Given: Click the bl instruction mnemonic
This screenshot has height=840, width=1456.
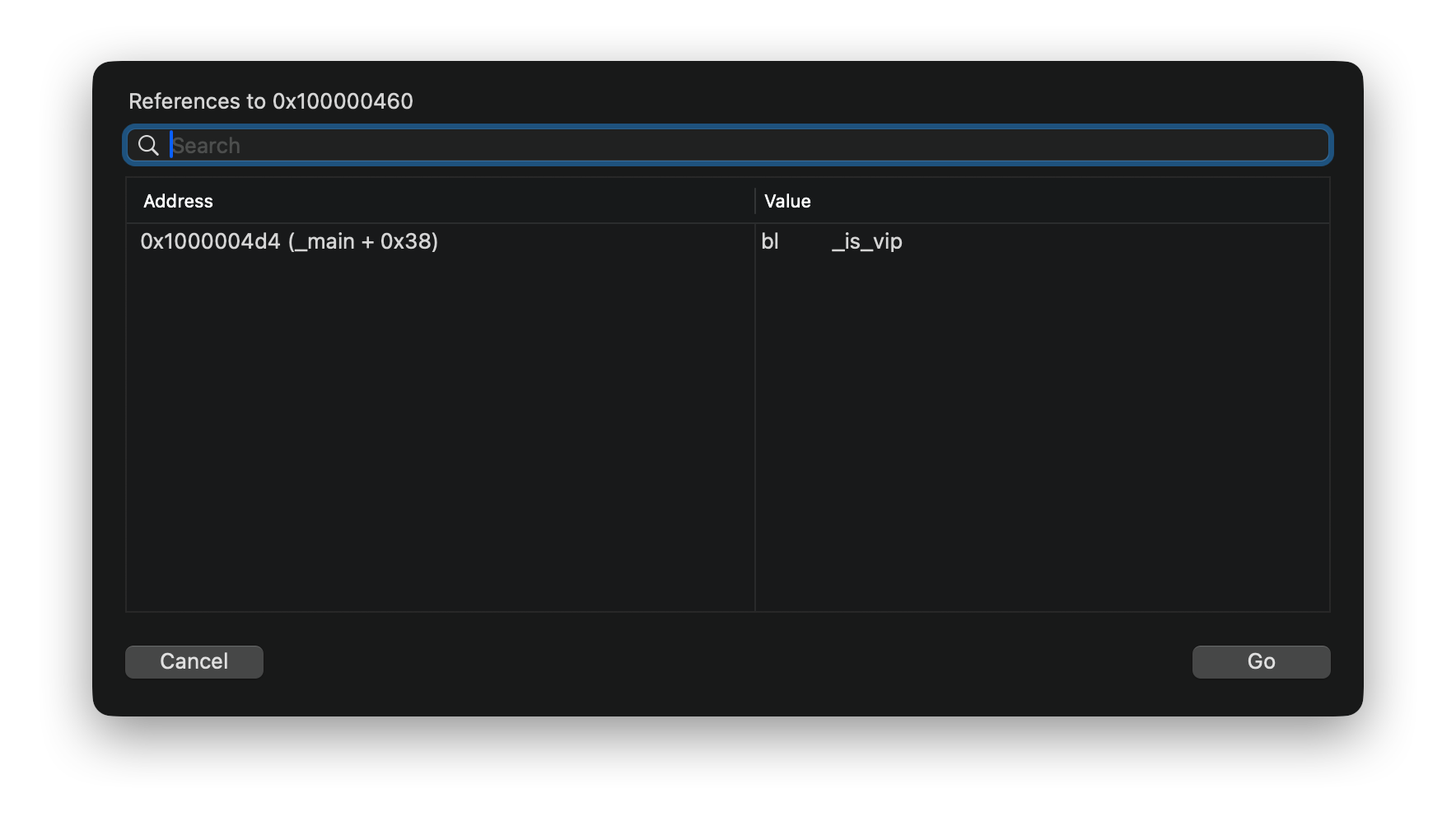Looking at the screenshot, I should click(770, 241).
